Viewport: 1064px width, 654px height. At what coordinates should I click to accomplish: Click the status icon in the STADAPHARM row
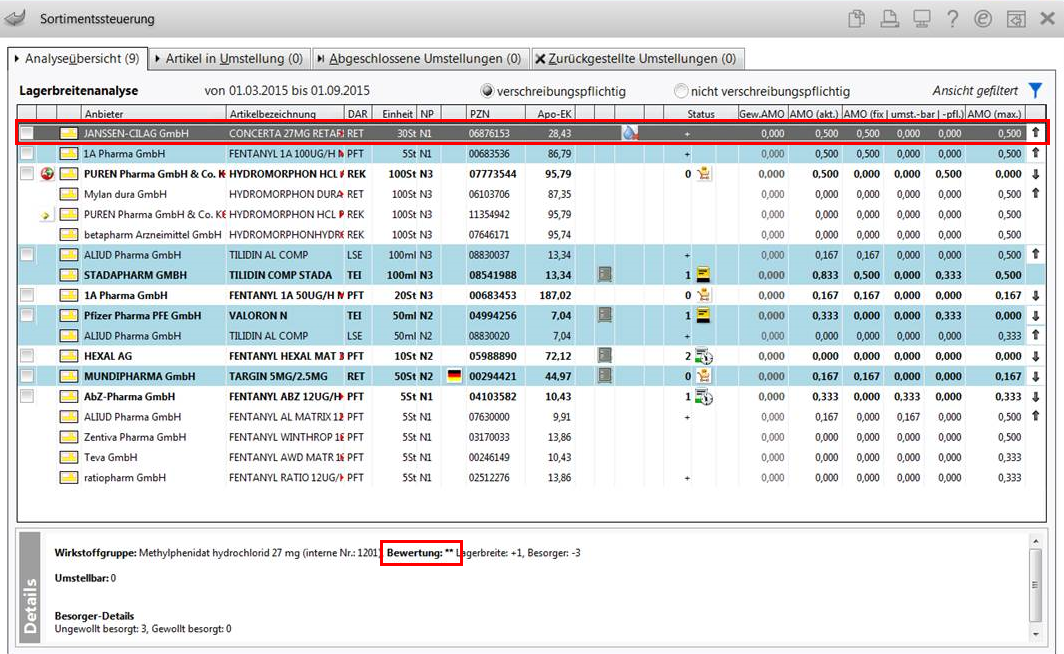704,275
